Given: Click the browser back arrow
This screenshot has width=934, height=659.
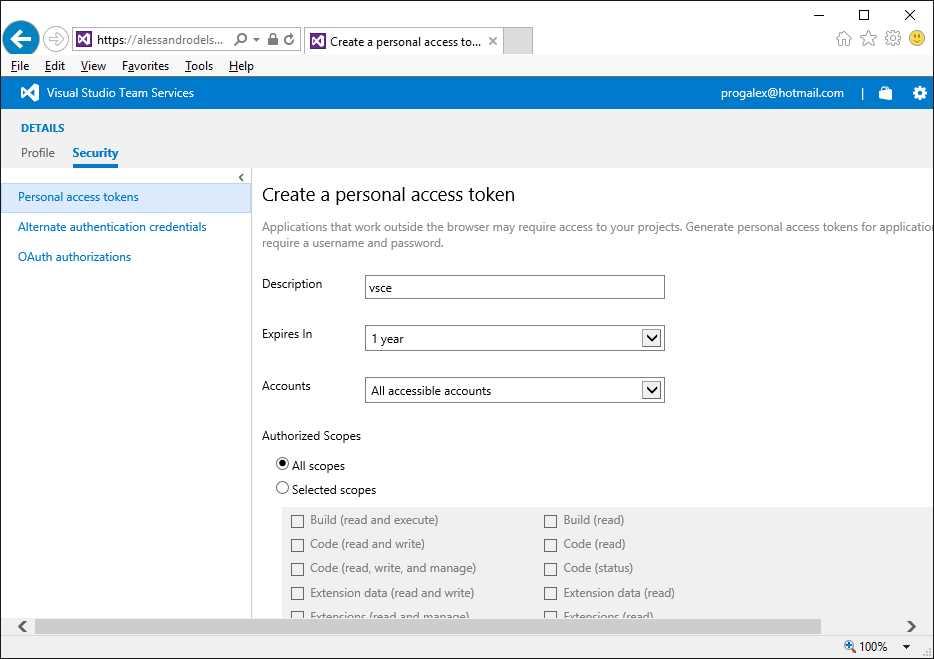Looking at the screenshot, I should tap(21, 38).
